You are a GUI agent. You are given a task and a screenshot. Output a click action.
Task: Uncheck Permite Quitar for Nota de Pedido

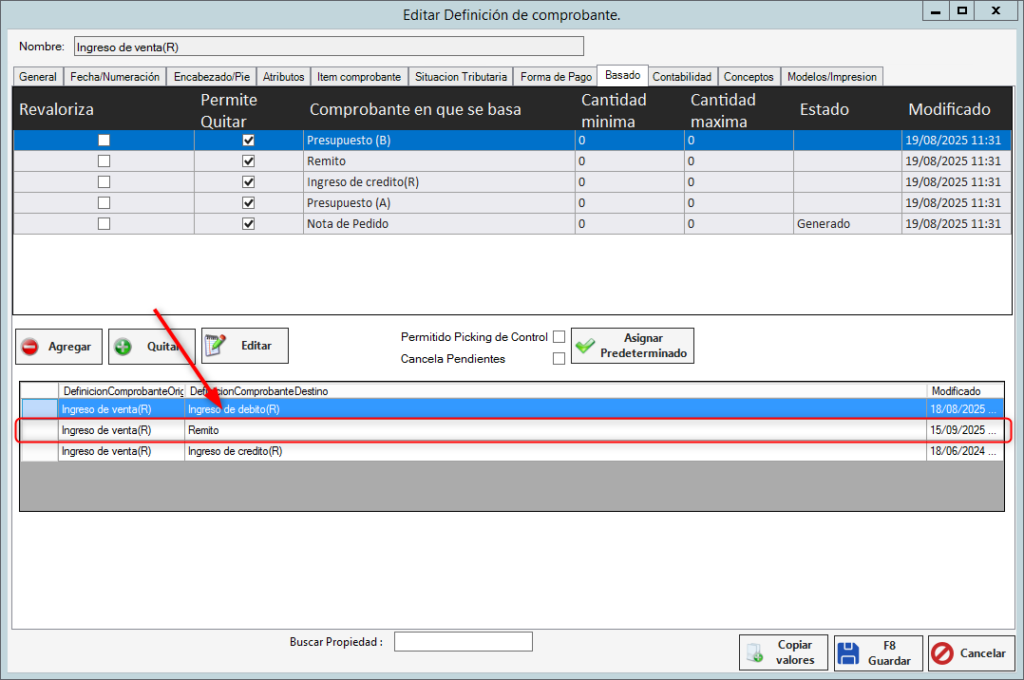(x=249, y=224)
